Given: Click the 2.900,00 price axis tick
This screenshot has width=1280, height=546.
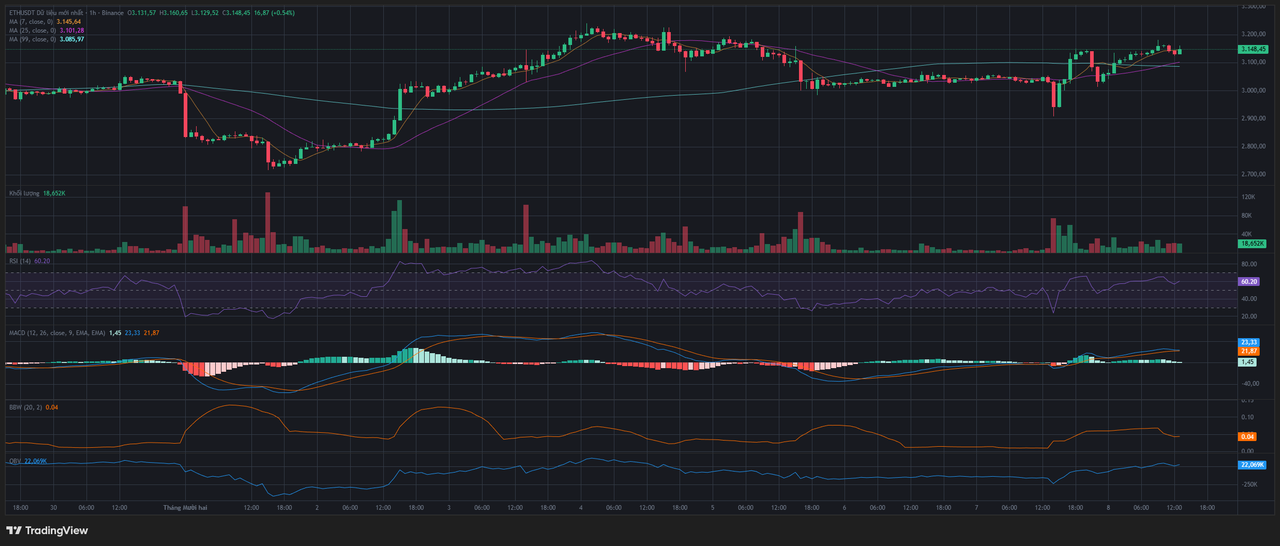Looking at the screenshot, I should pyautogui.click(x=1254, y=118).
